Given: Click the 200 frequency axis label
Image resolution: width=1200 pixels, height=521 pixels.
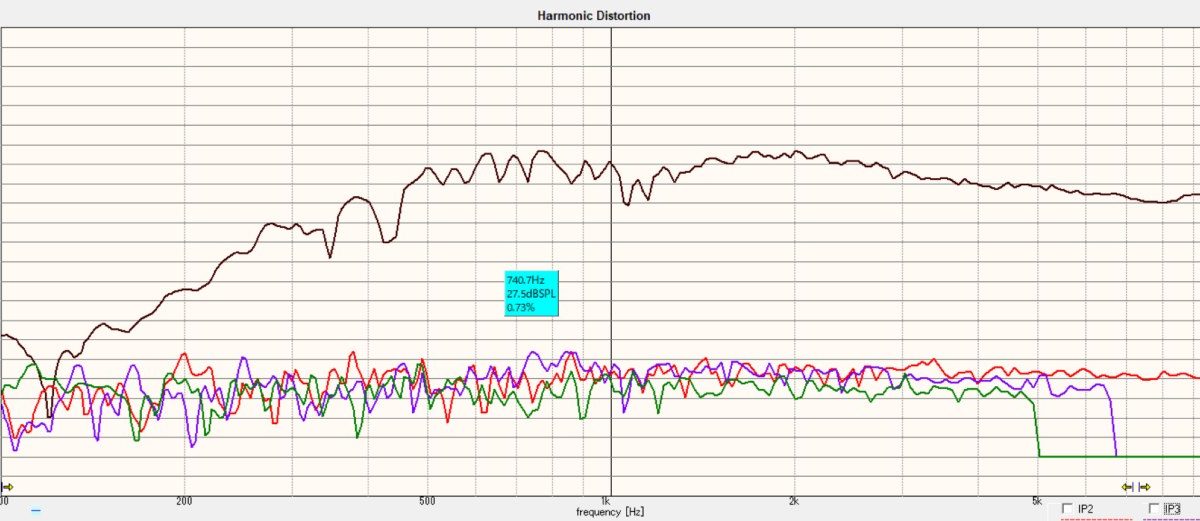Looking at the screenshot, I should coord(183,499).
